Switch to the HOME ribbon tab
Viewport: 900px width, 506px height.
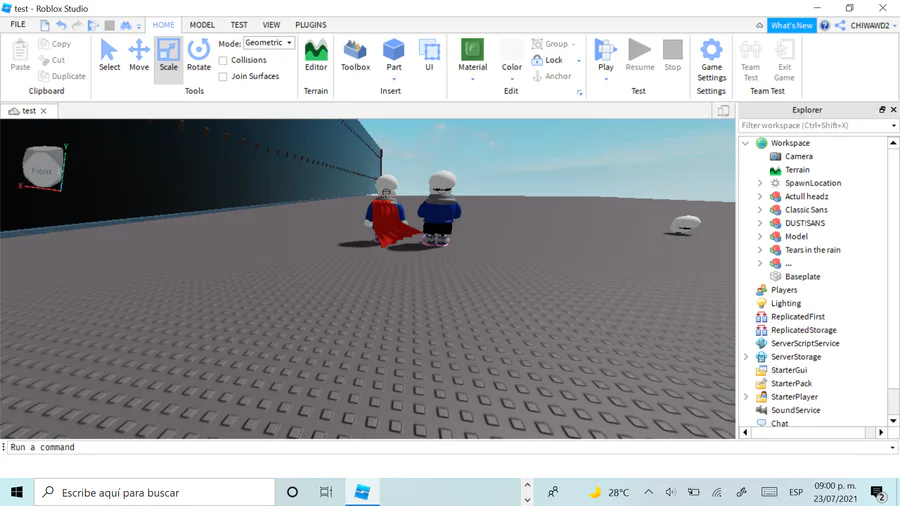coord(163,25)
